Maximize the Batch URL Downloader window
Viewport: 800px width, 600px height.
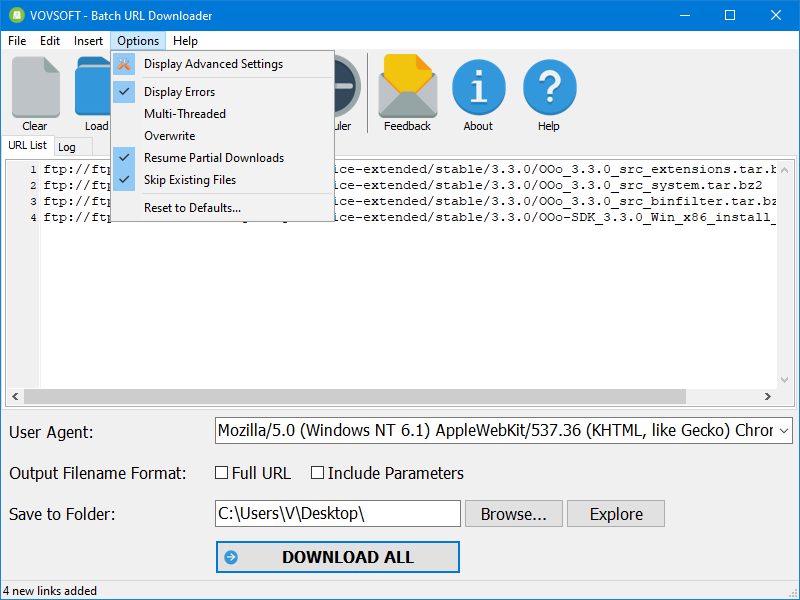point(730,15)
